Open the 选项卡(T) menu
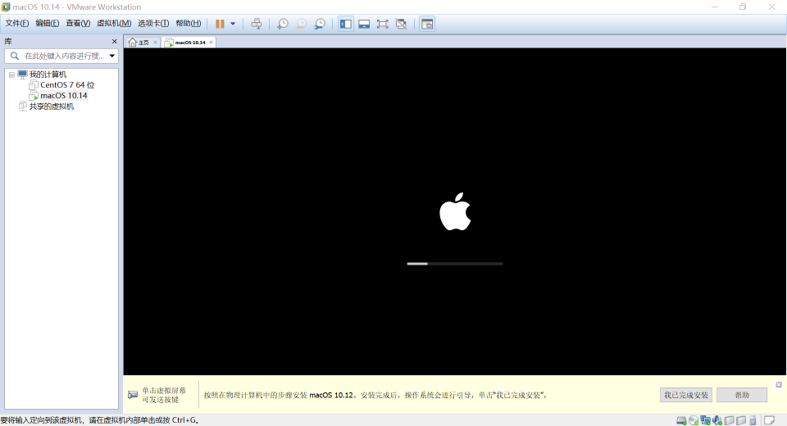Viewport: 787px width, 426px height. point(153,23)
